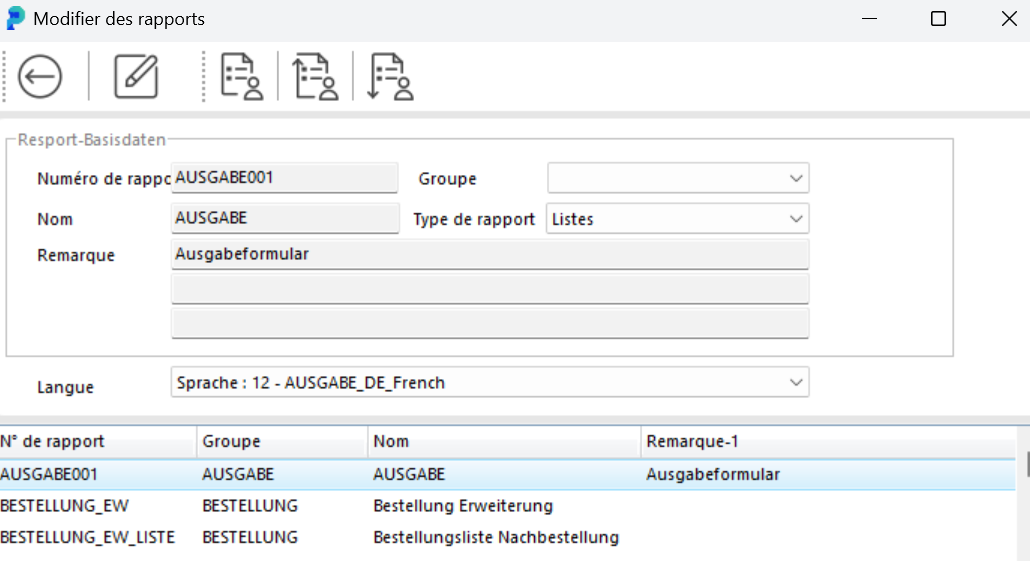Click the Remarque field with Ausgabeformular

click(x=489, y=254)
